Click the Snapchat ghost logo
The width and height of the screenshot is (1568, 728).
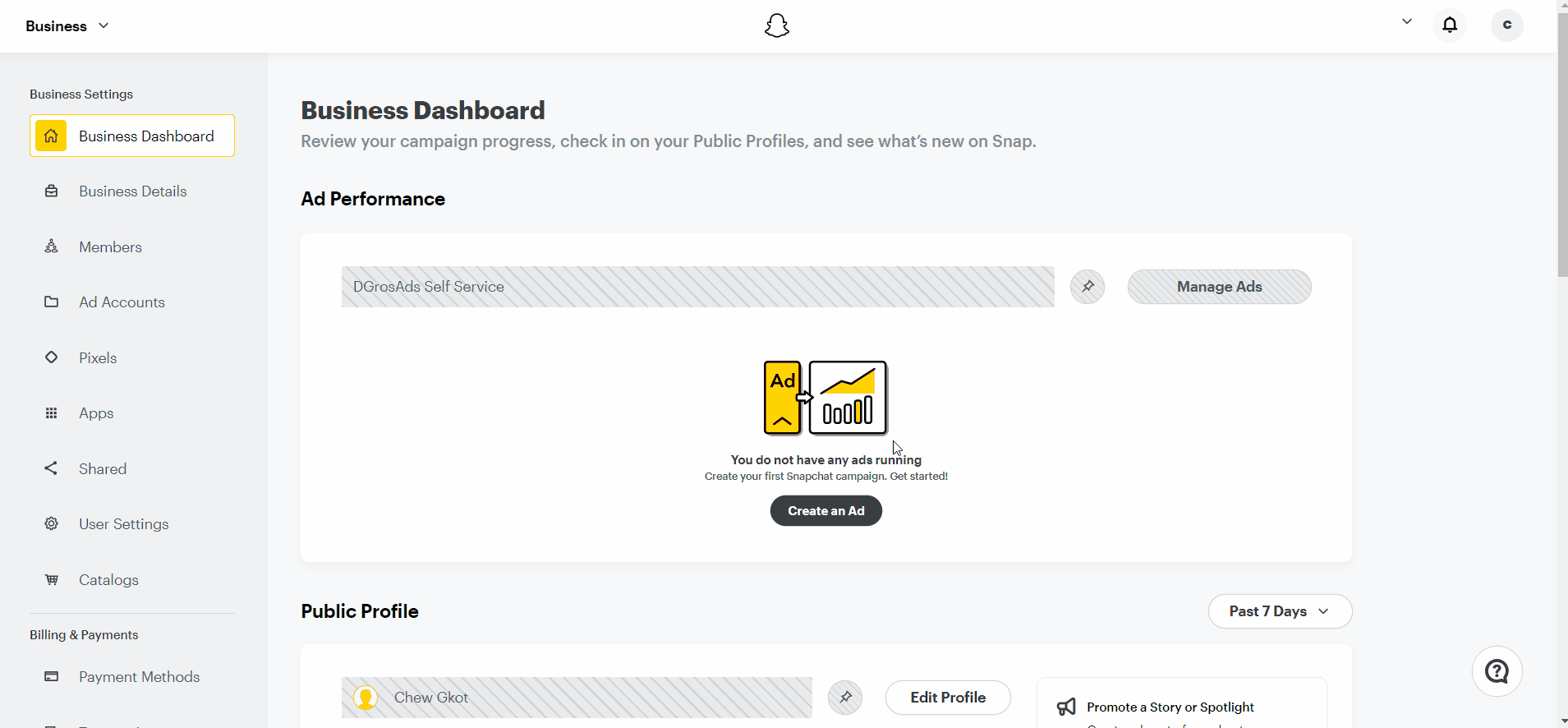pos(776,26)
